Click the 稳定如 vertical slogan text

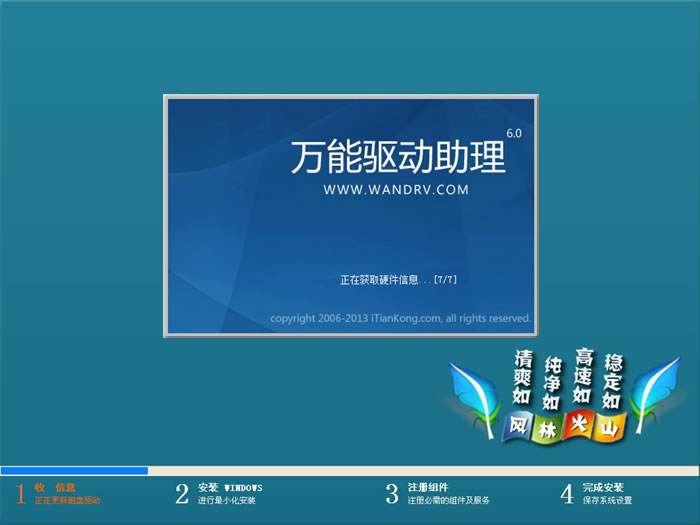612,381
